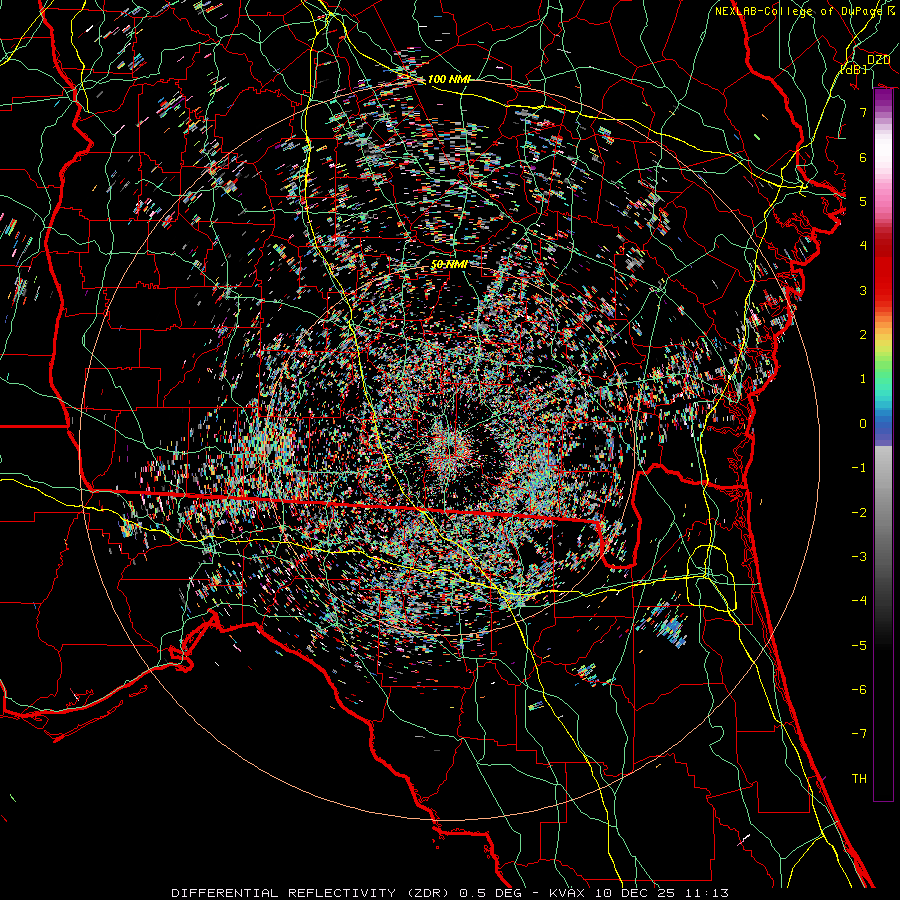This screenshot has height=900, width=900.
Task: Click the -1 value on the scale
Action: tap(859, 468)
